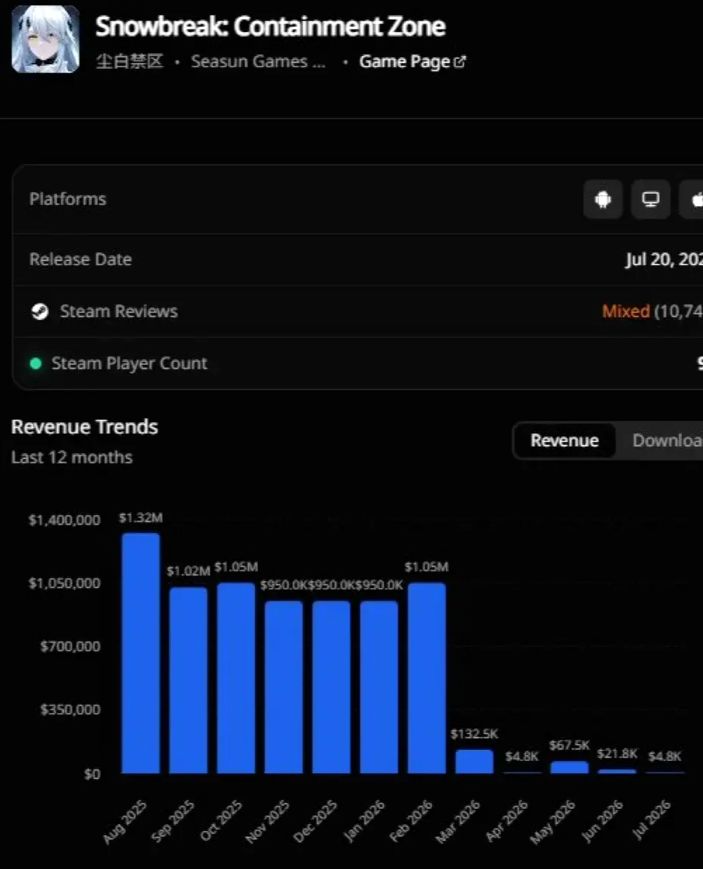This screenshot has height=869, width=703.
Task: Click the Platforms label
Action: coord(68,199)
